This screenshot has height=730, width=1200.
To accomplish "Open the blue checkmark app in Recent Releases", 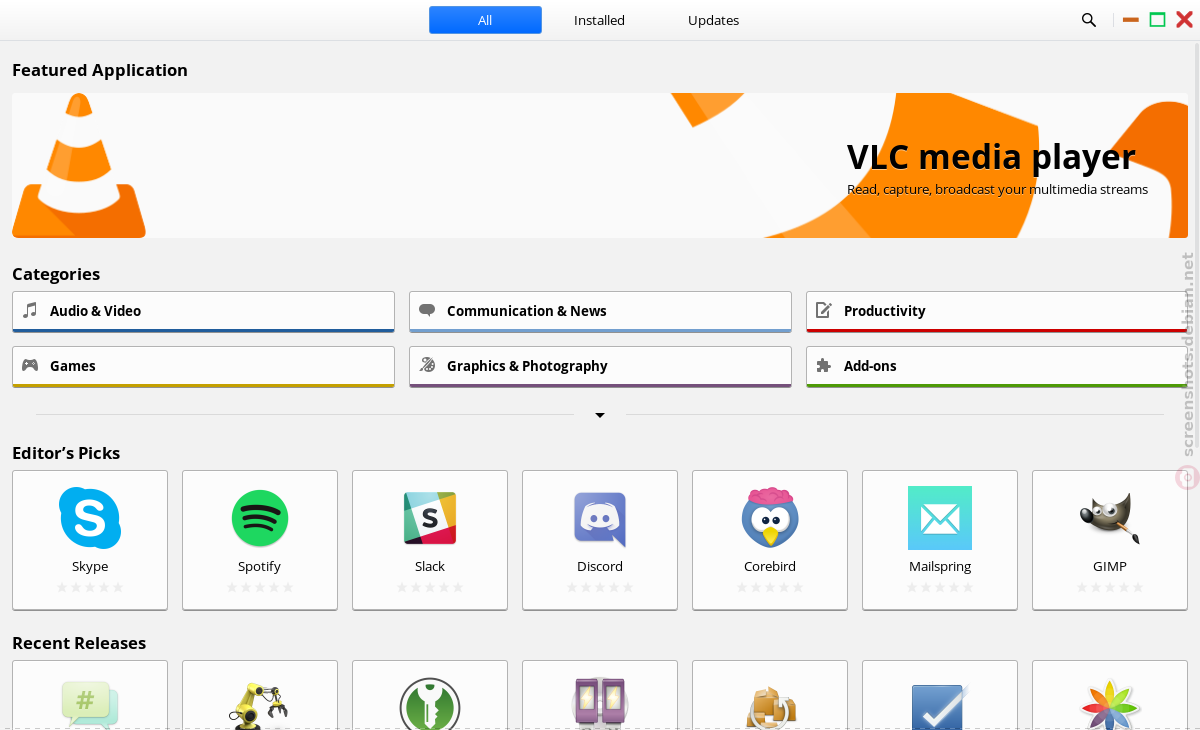I will click(x=938, y=706).
